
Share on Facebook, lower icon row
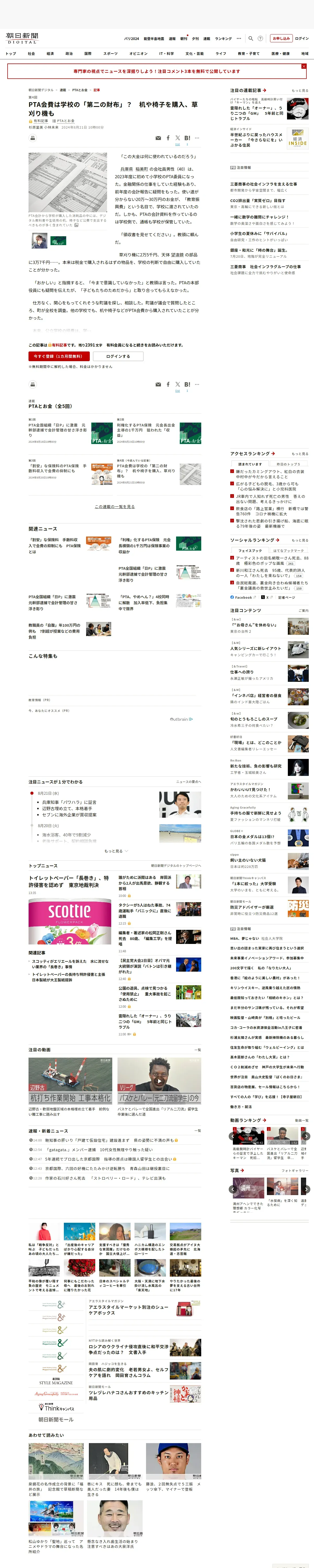point(168,385)
